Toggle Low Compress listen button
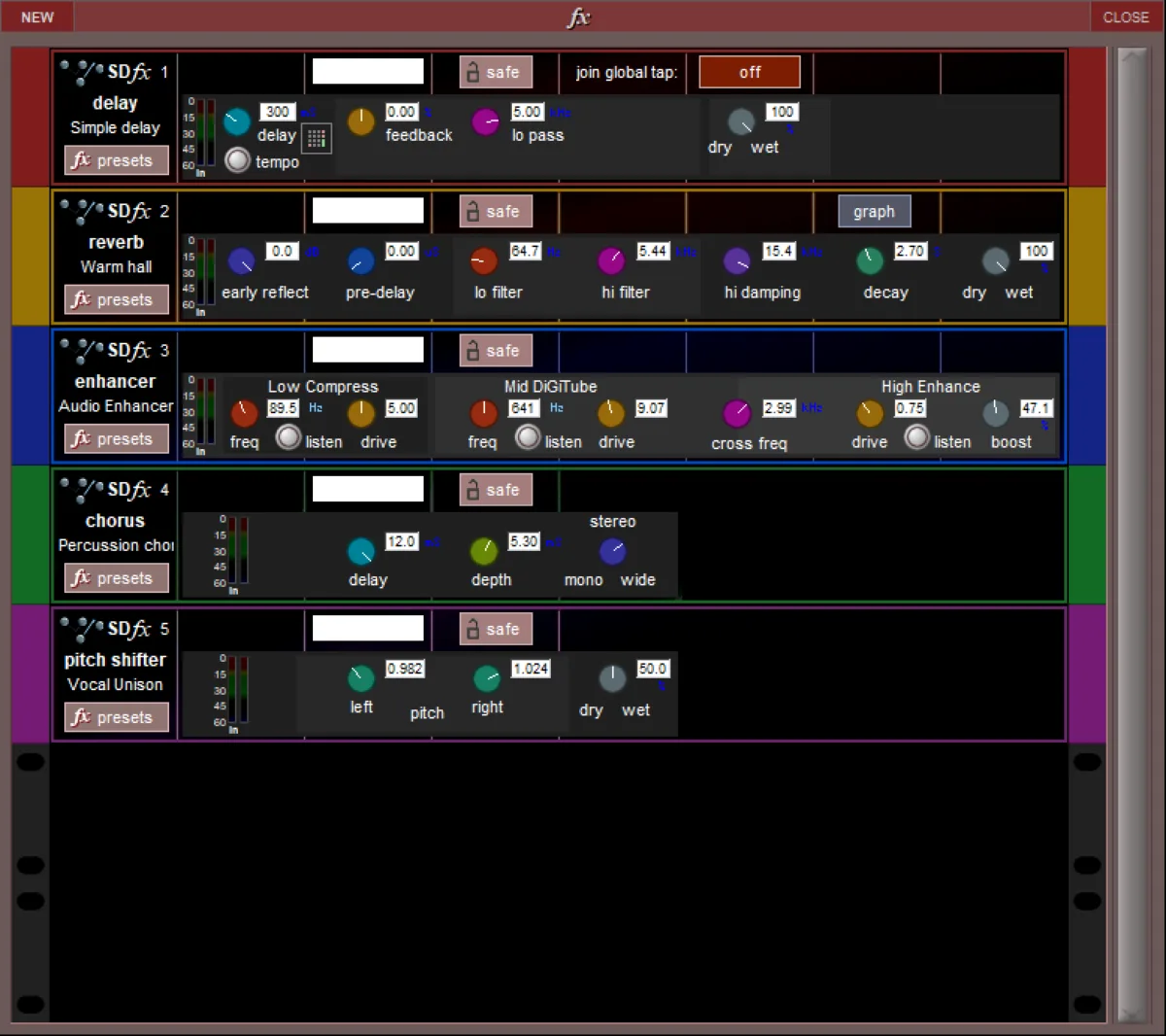1166x1036 pixels. [x=288, y=437]
